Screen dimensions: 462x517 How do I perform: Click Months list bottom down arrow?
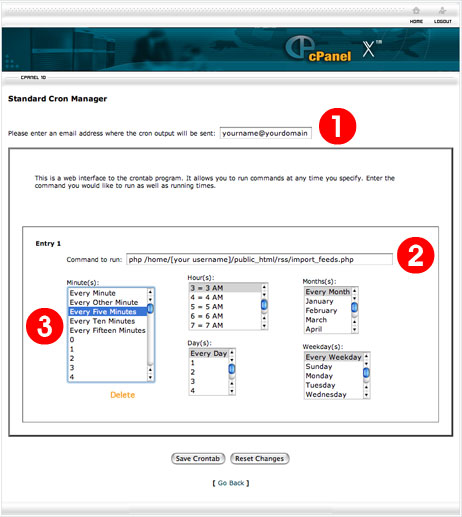click(x=354, y=330)
